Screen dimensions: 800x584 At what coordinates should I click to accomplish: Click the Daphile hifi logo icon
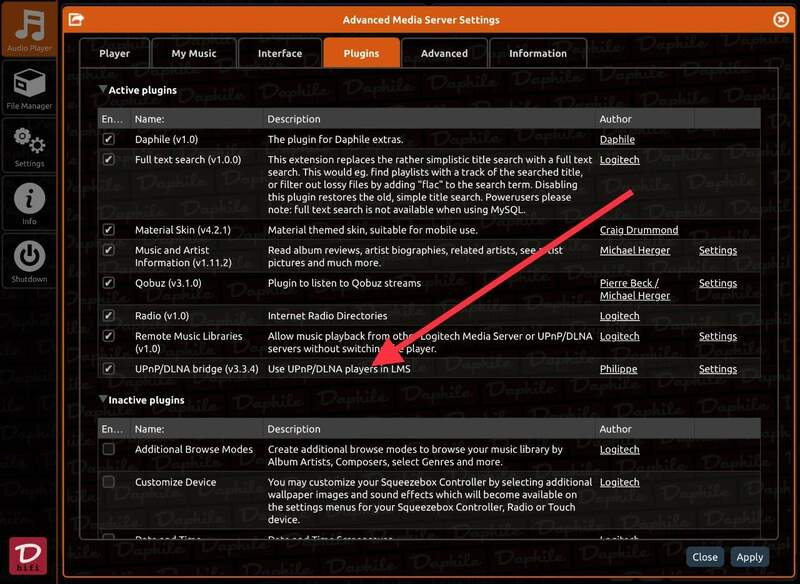[x=28, y=557]
